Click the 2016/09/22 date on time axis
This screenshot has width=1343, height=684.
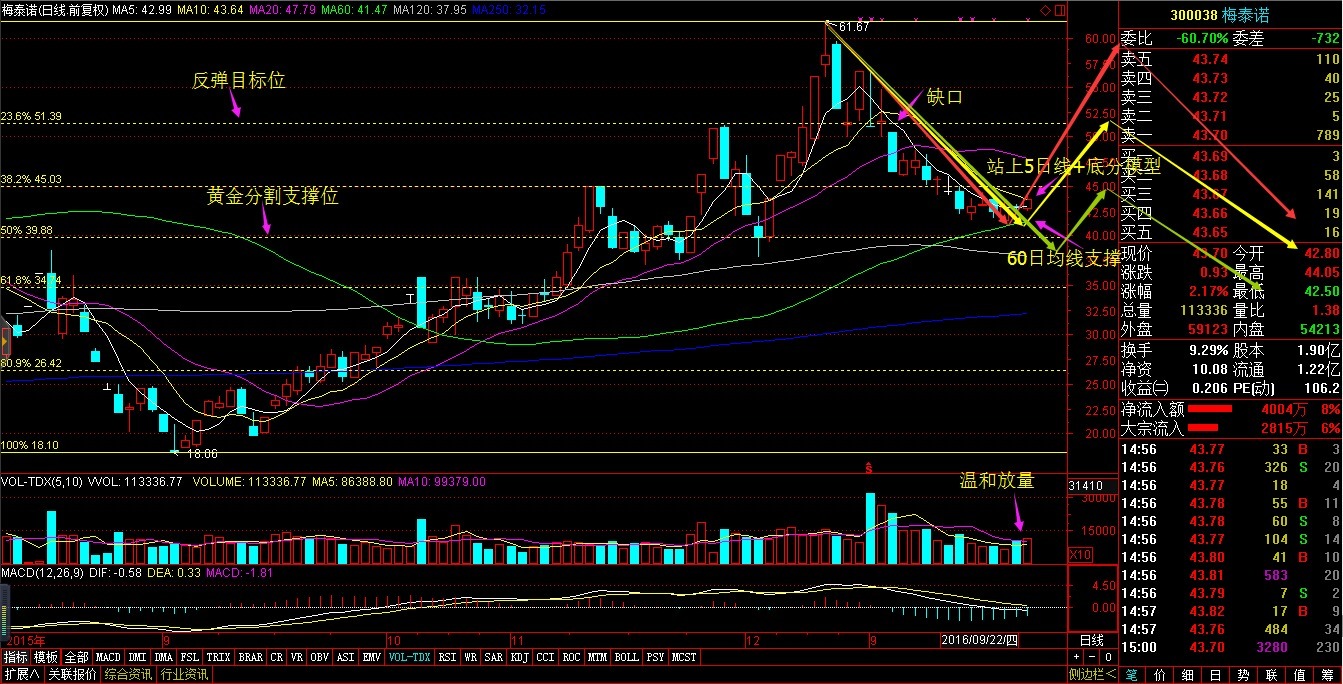[x=980, y=639]
